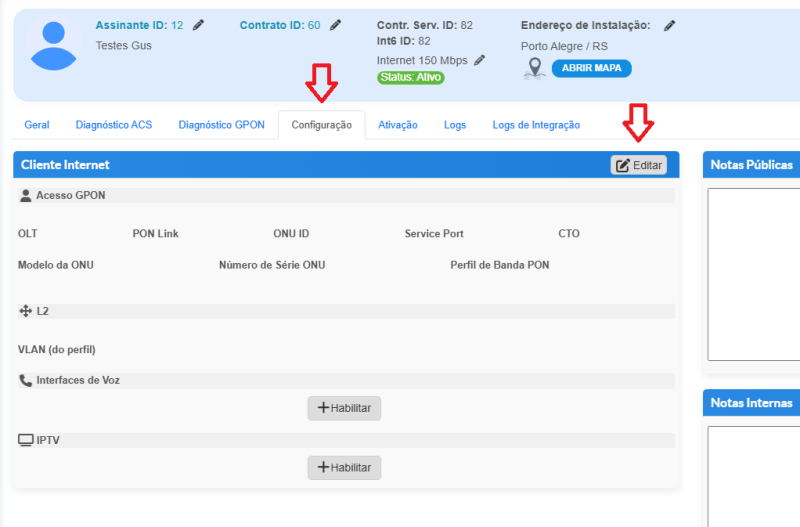
Task: Click the IPTV monitor icon
Action: point(26,440)
